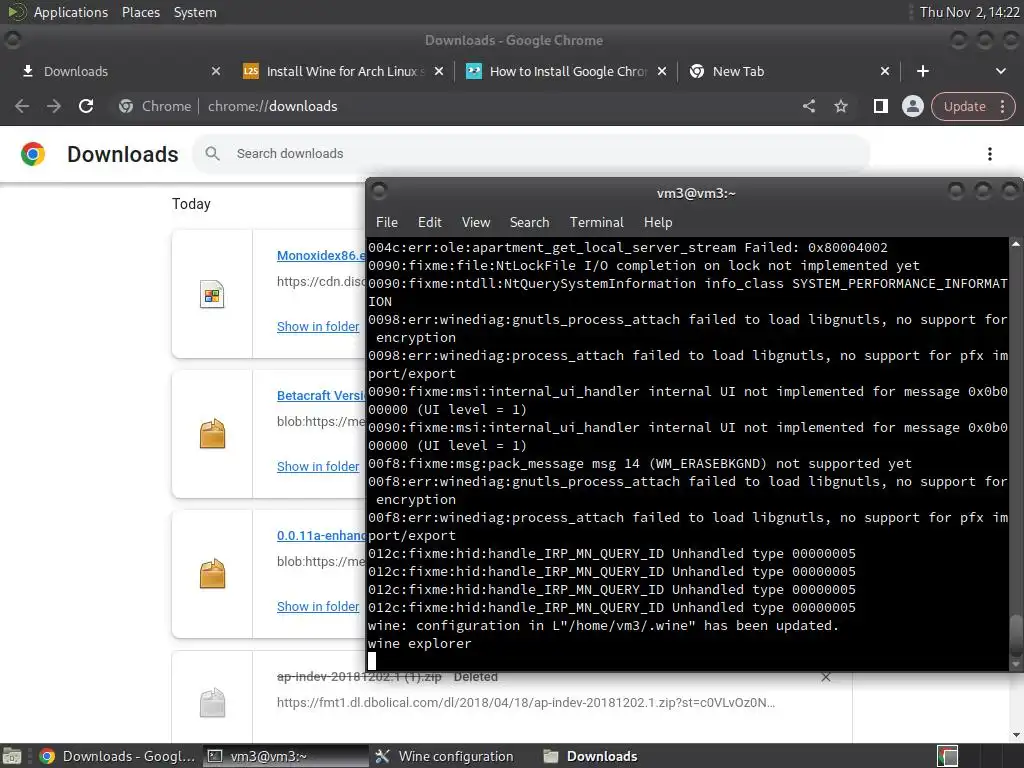Open the terminal File menu

387,222
